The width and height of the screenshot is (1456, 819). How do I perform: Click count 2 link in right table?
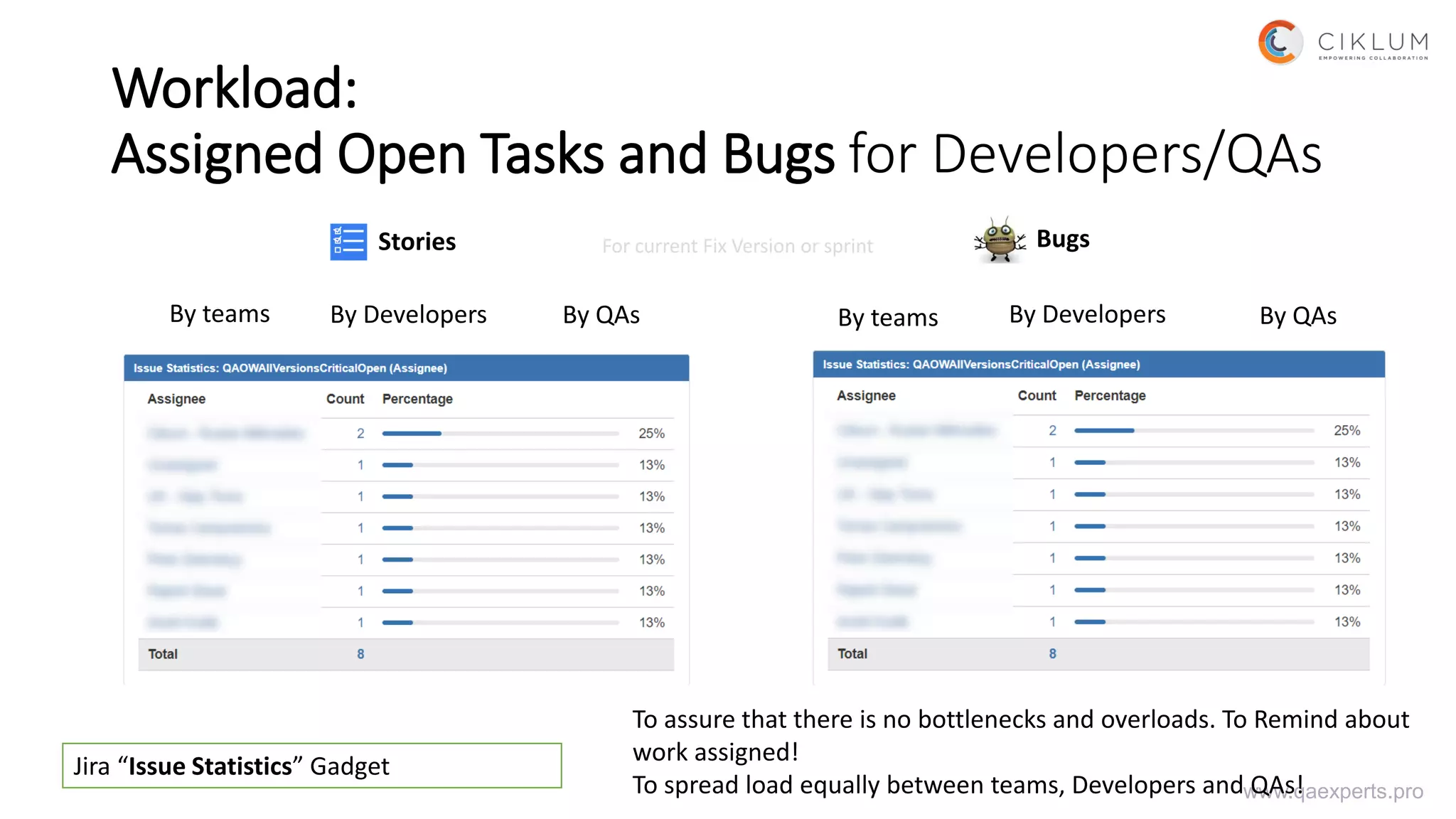coord(1052,430)
